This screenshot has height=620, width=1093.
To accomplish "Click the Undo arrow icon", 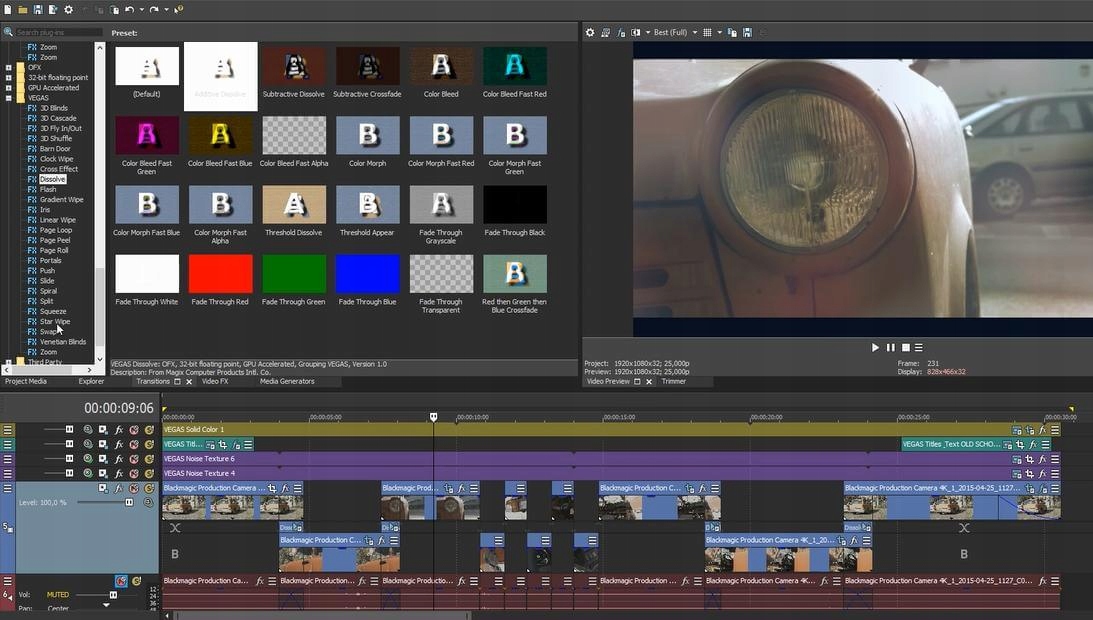I will click(129, 9).
